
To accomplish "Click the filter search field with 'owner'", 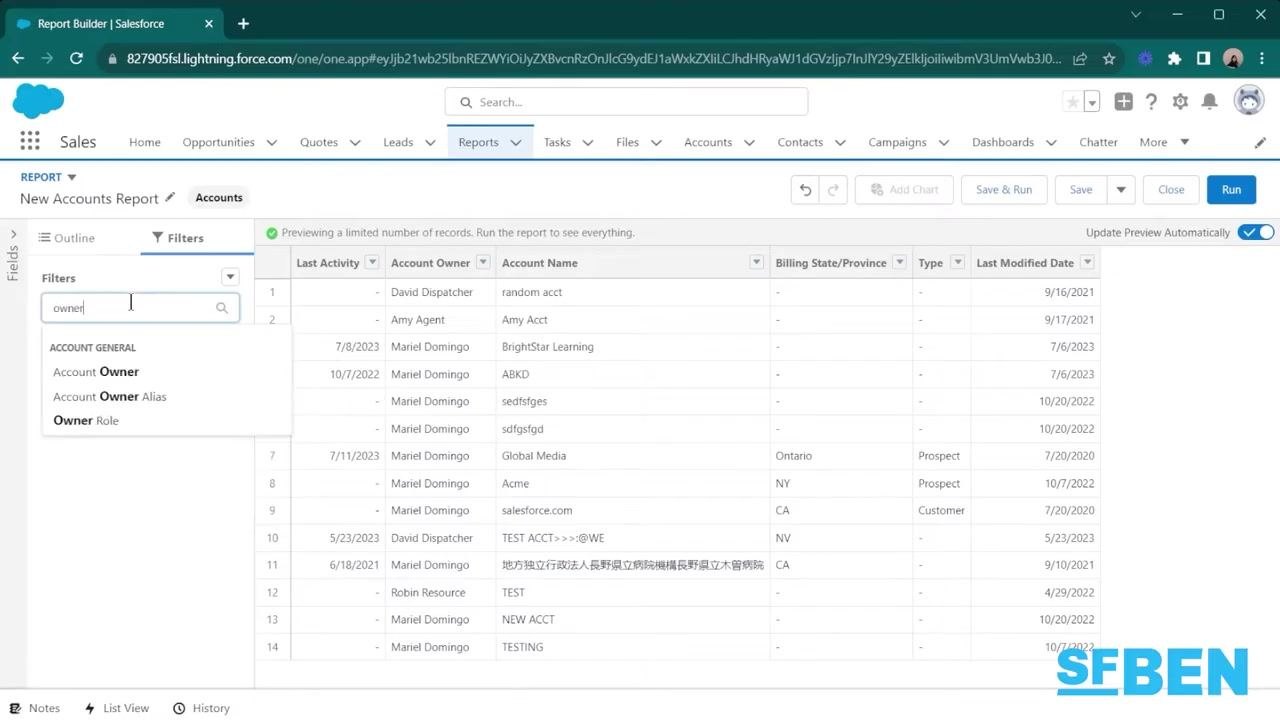I will coord(140,308).
